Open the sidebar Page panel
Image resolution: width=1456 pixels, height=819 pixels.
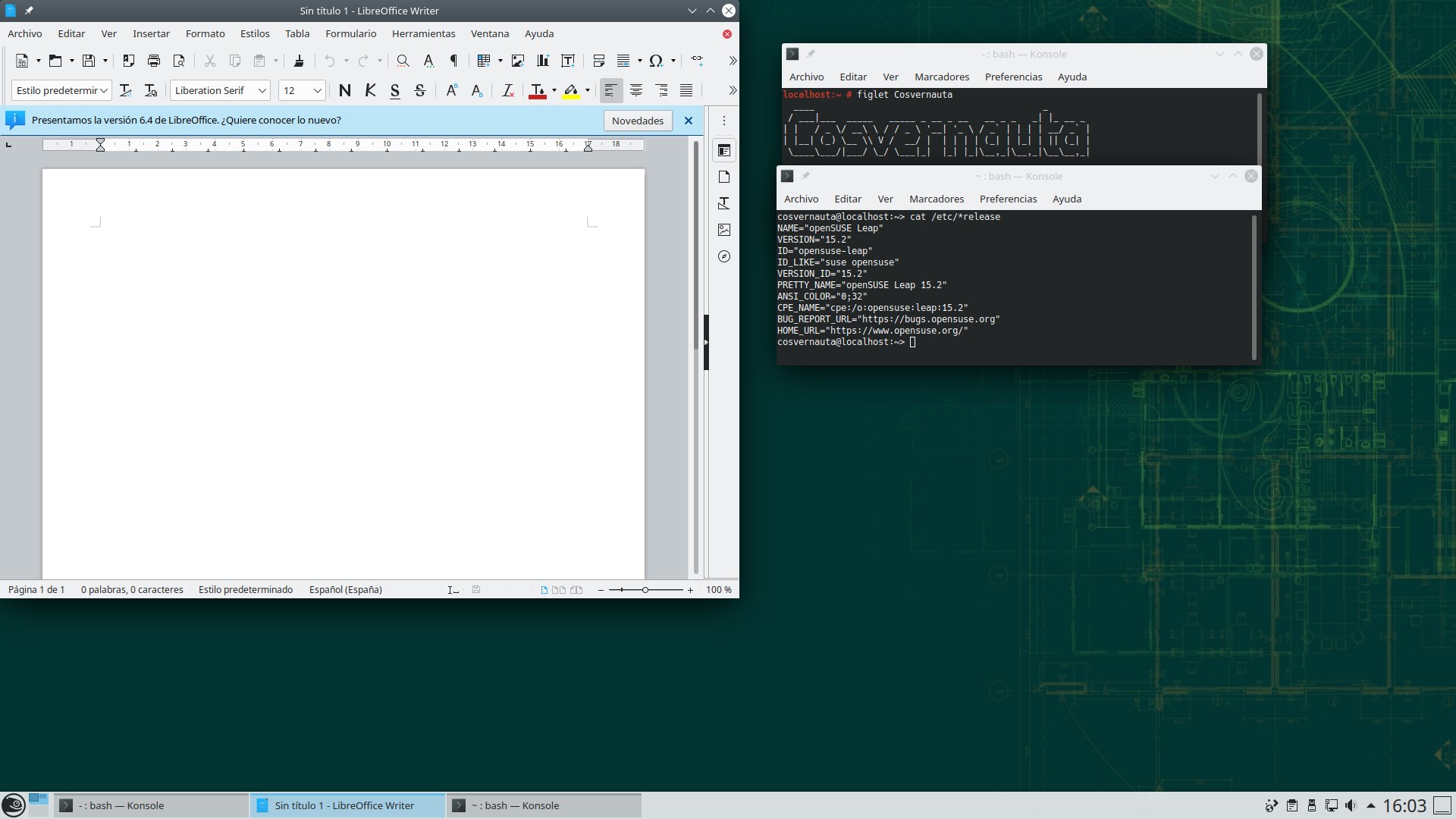[x=724, y=177]
